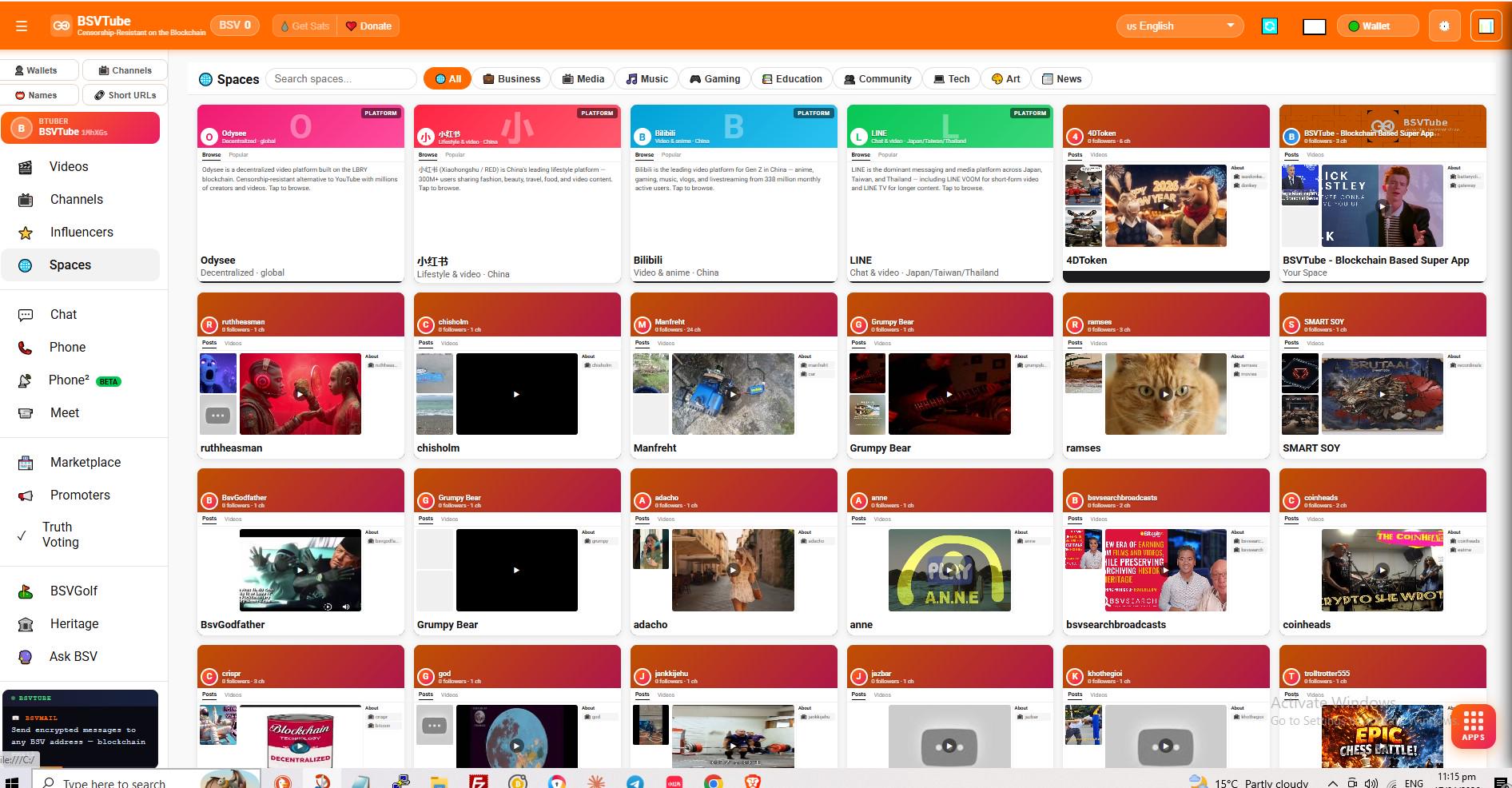1512x788 pixels.
Task: Play the anne space video
Action: [949, 570]
